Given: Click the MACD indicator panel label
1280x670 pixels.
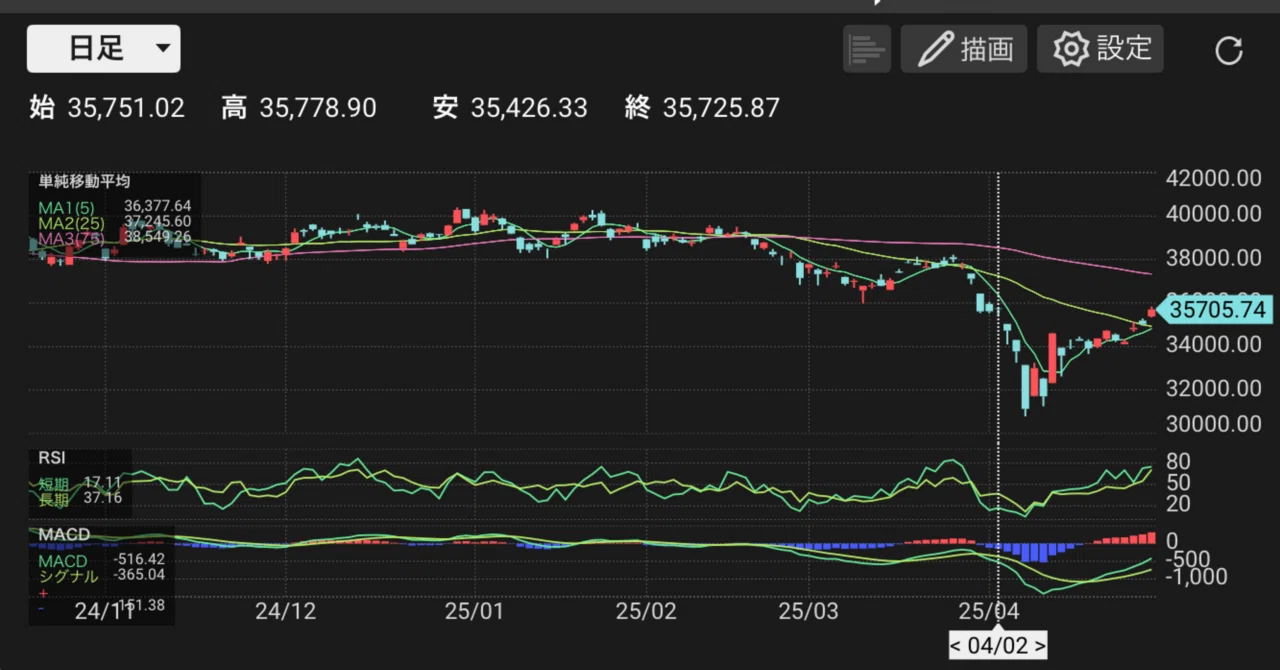Looking at the screenshot, I should [x=64, y=535].
